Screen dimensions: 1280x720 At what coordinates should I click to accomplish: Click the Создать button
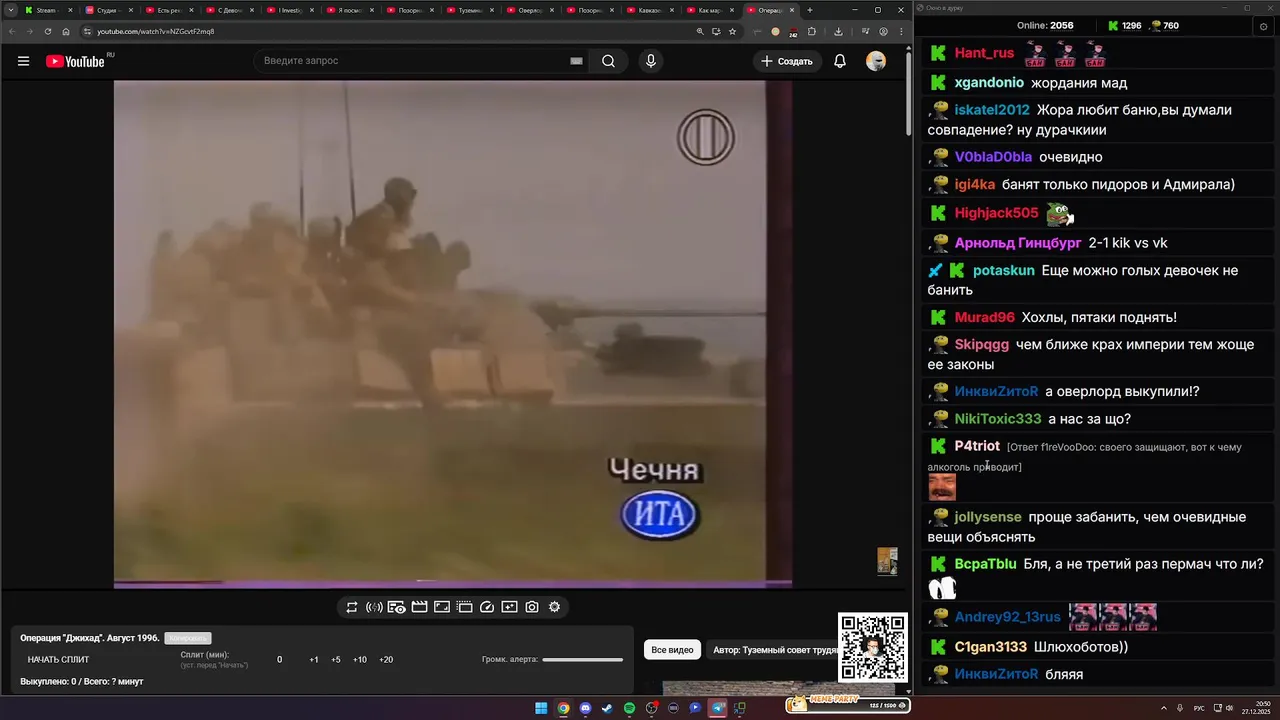pyautogui.click(x=787, y=61)
